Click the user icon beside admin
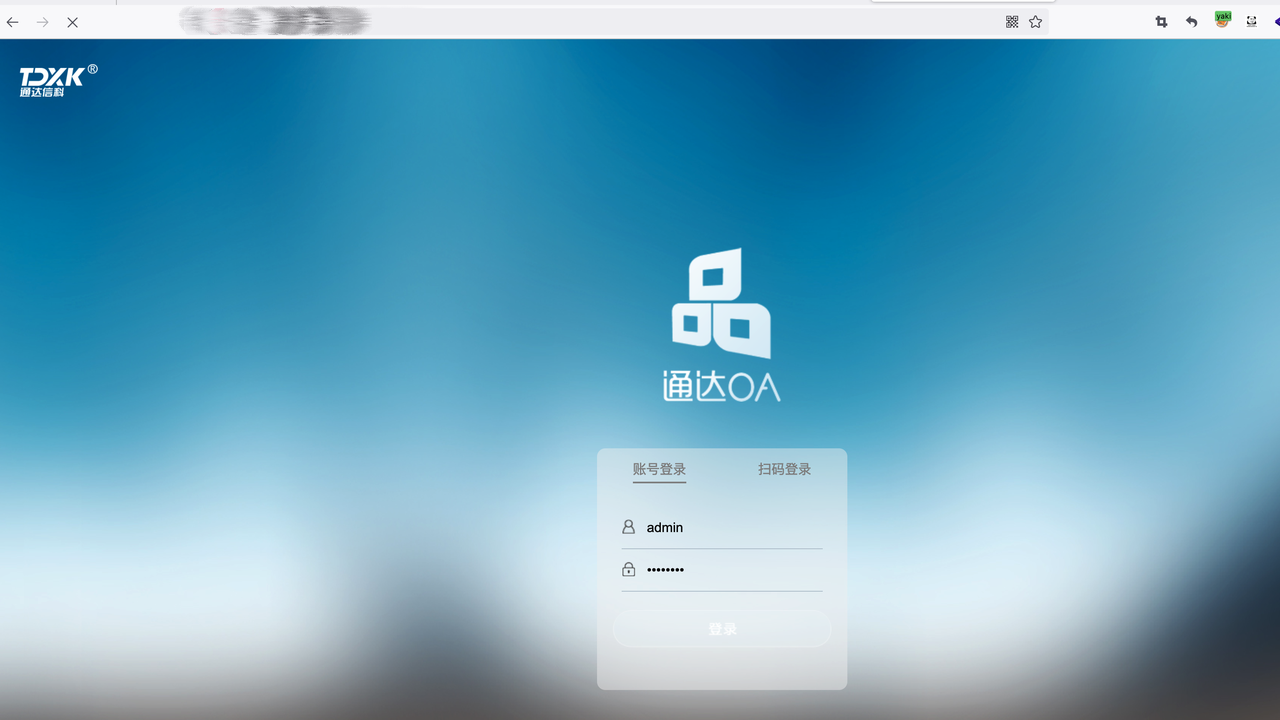The width and height of the screenshot is (1280, 720). coord(628,527)
